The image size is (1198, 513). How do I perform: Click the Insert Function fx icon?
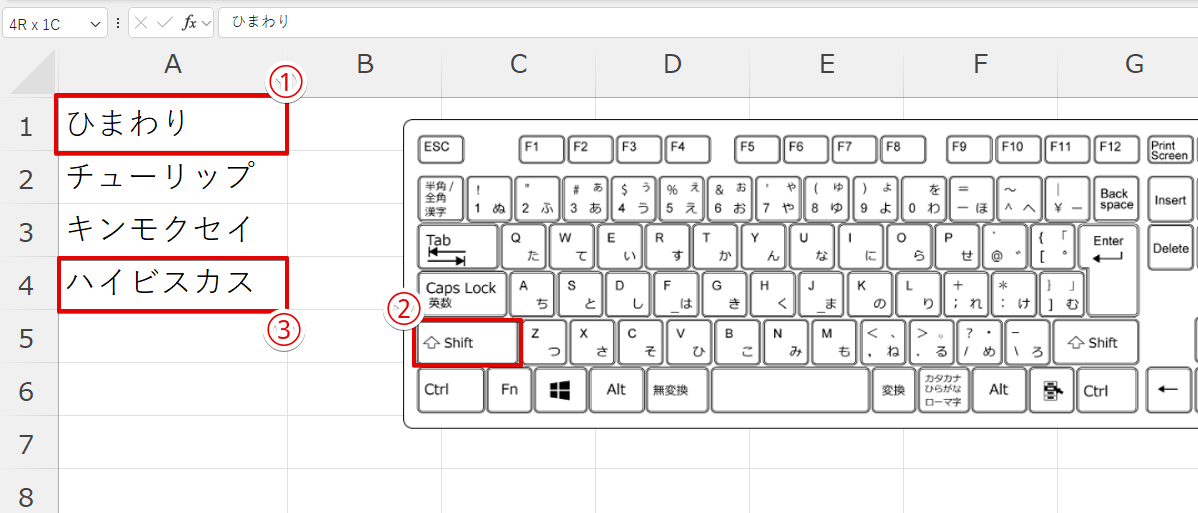tap(189, 23)
